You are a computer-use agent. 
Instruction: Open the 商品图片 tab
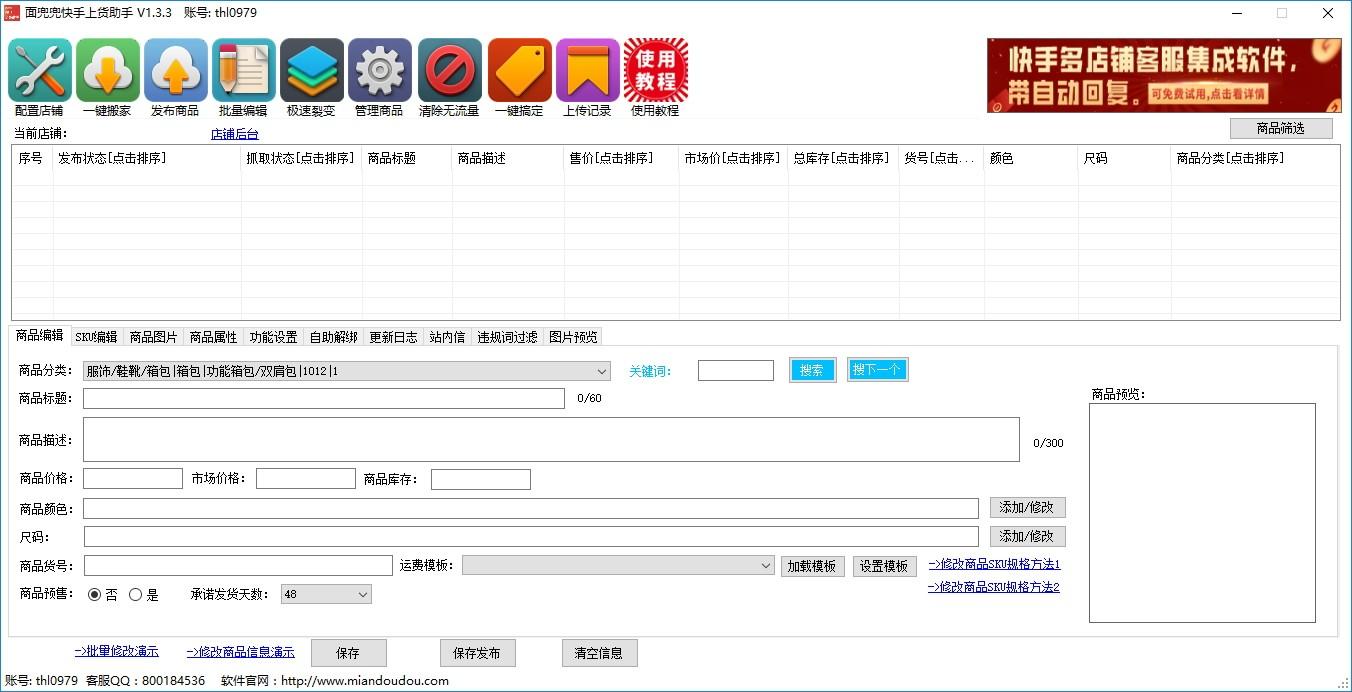coord(154,337)
